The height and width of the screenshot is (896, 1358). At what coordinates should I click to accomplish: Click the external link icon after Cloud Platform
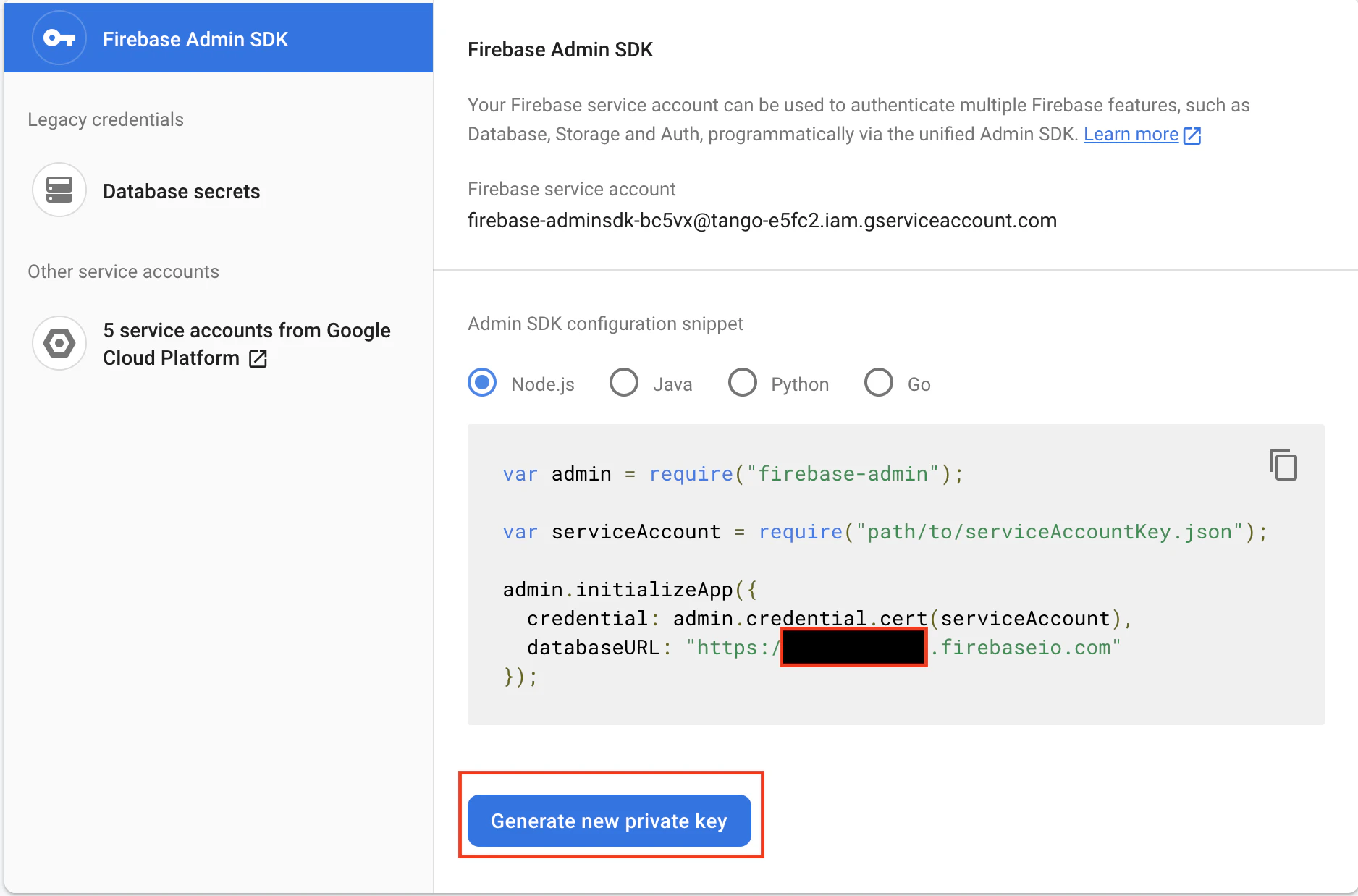click(x=258, y=358)
